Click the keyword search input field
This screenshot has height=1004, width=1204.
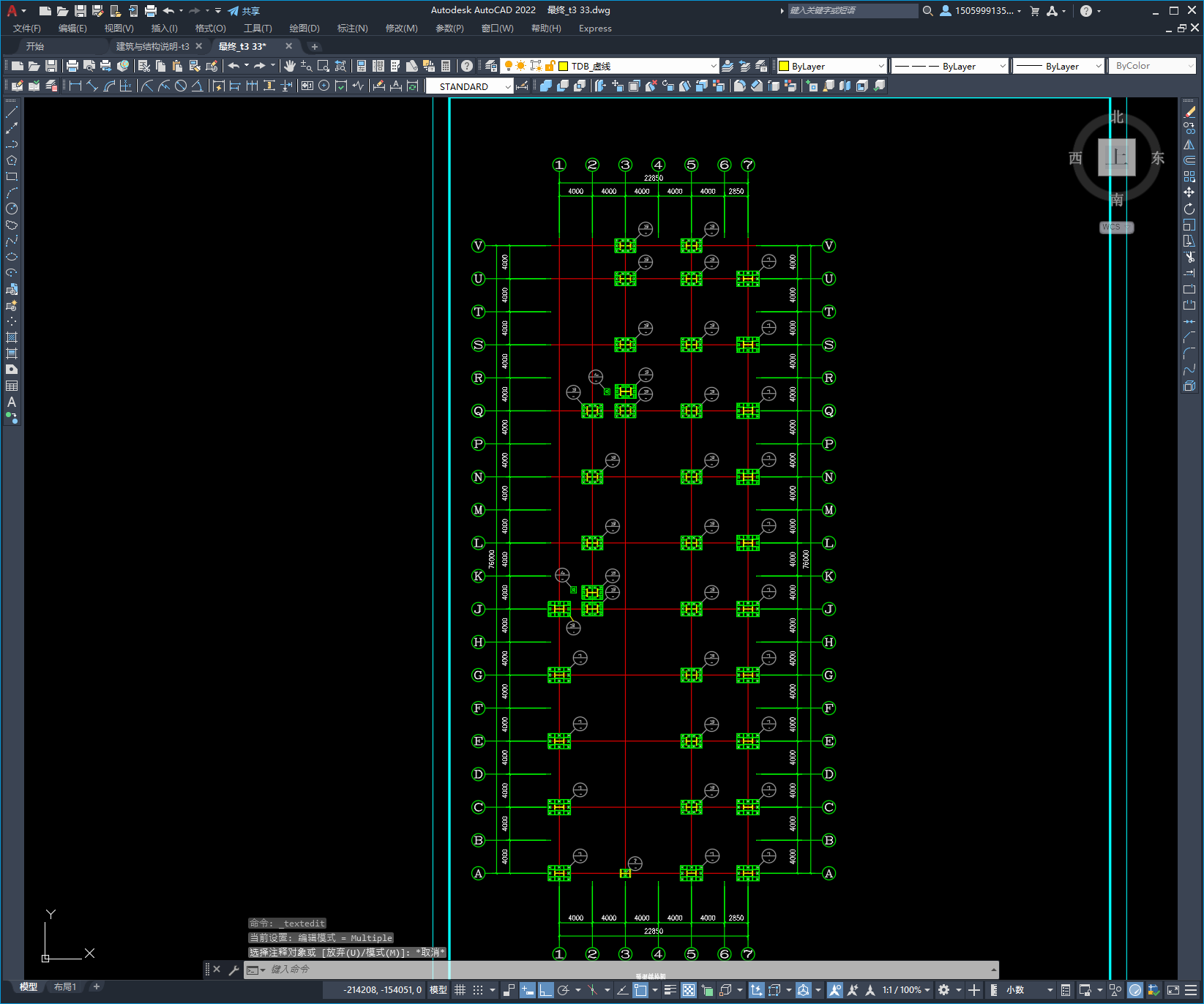(x=853, y=10)
